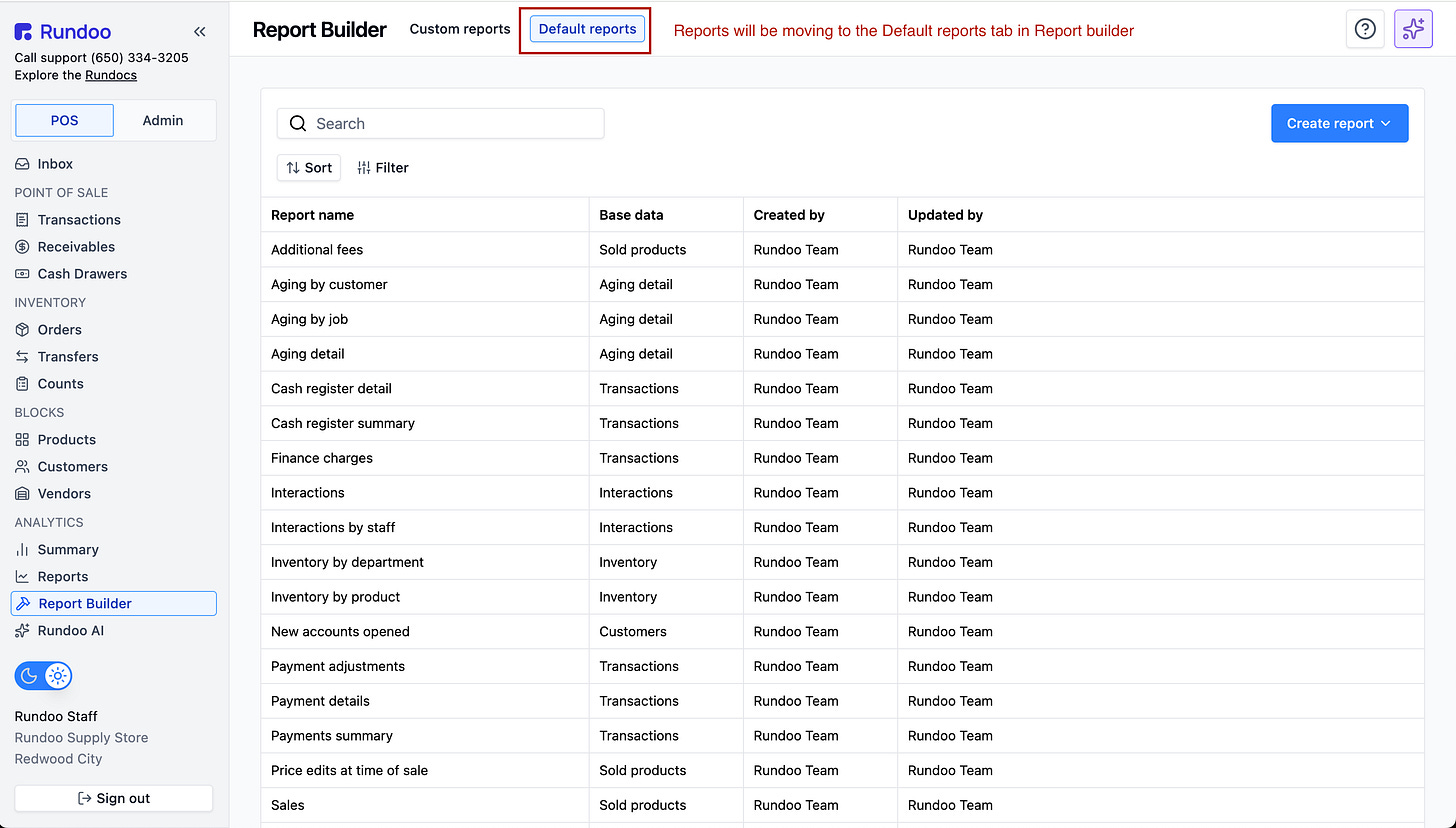Select the Default reports tab
Image resolution: width=1456 pixels, height=828 pixels.
coord(588,29)
